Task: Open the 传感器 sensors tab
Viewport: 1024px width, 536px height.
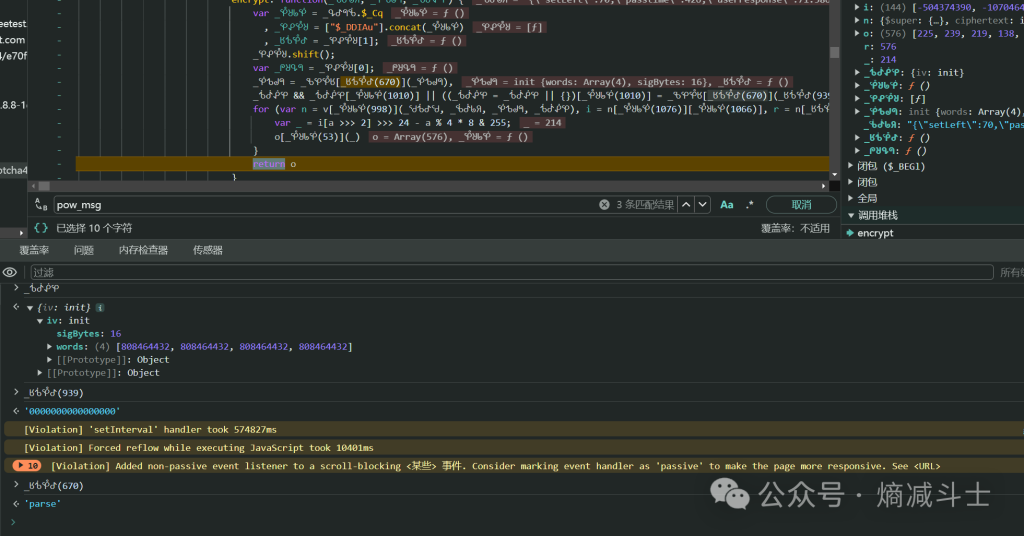Action: pos(207,250)
